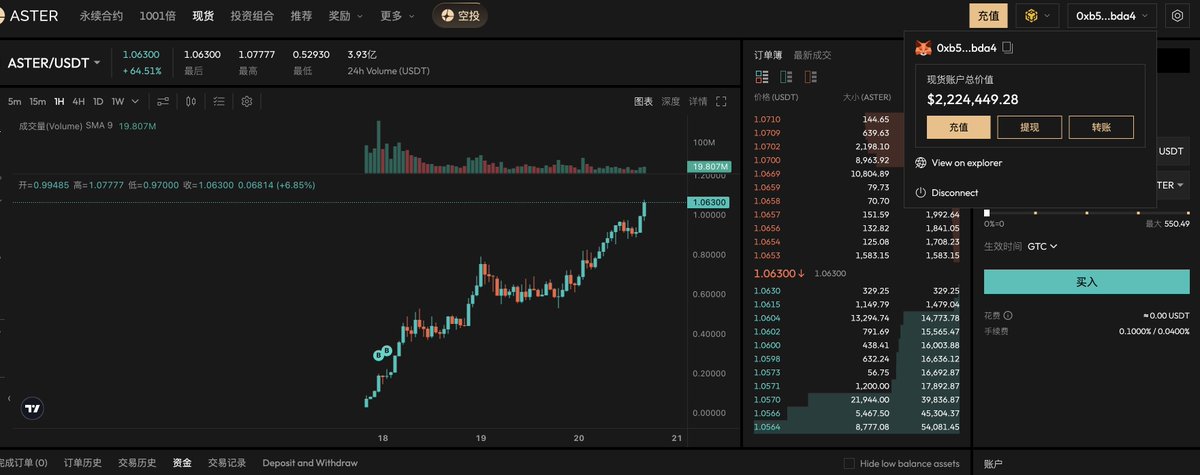Open the 永续合约 perpetual tab
Screen dimensions: 1200x475
[x=102, y=16]
